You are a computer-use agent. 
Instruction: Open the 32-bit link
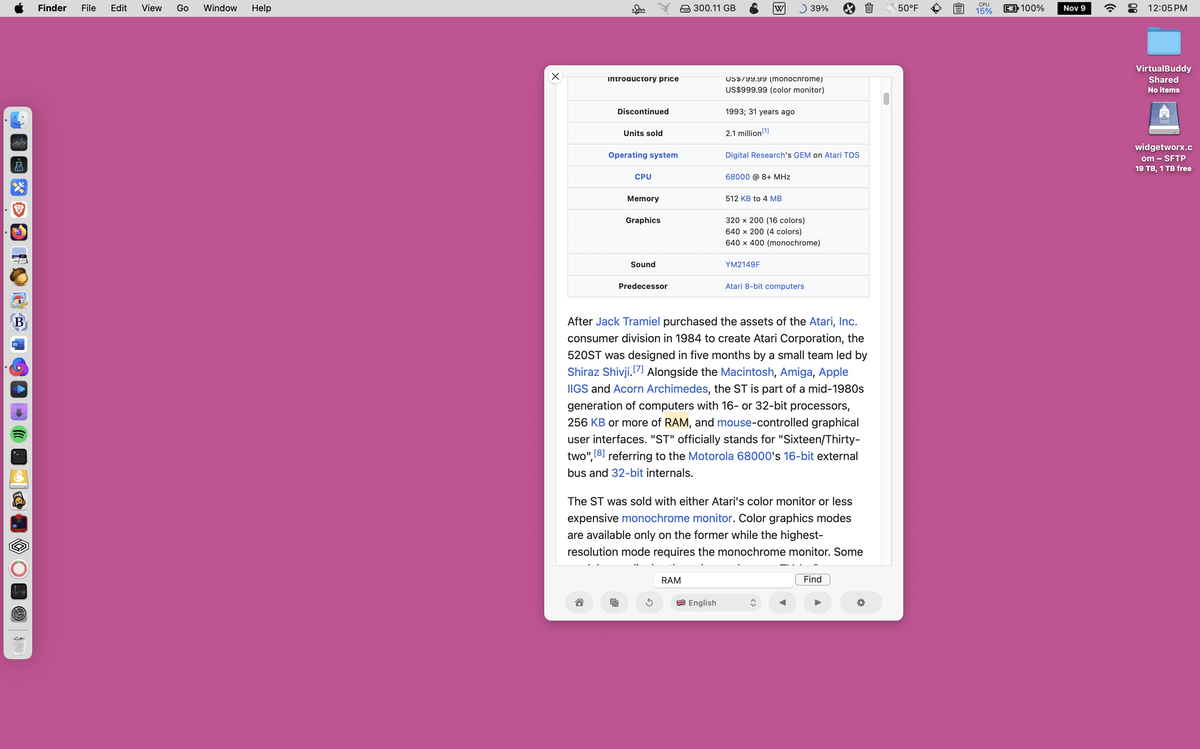(x=627, y=473)
